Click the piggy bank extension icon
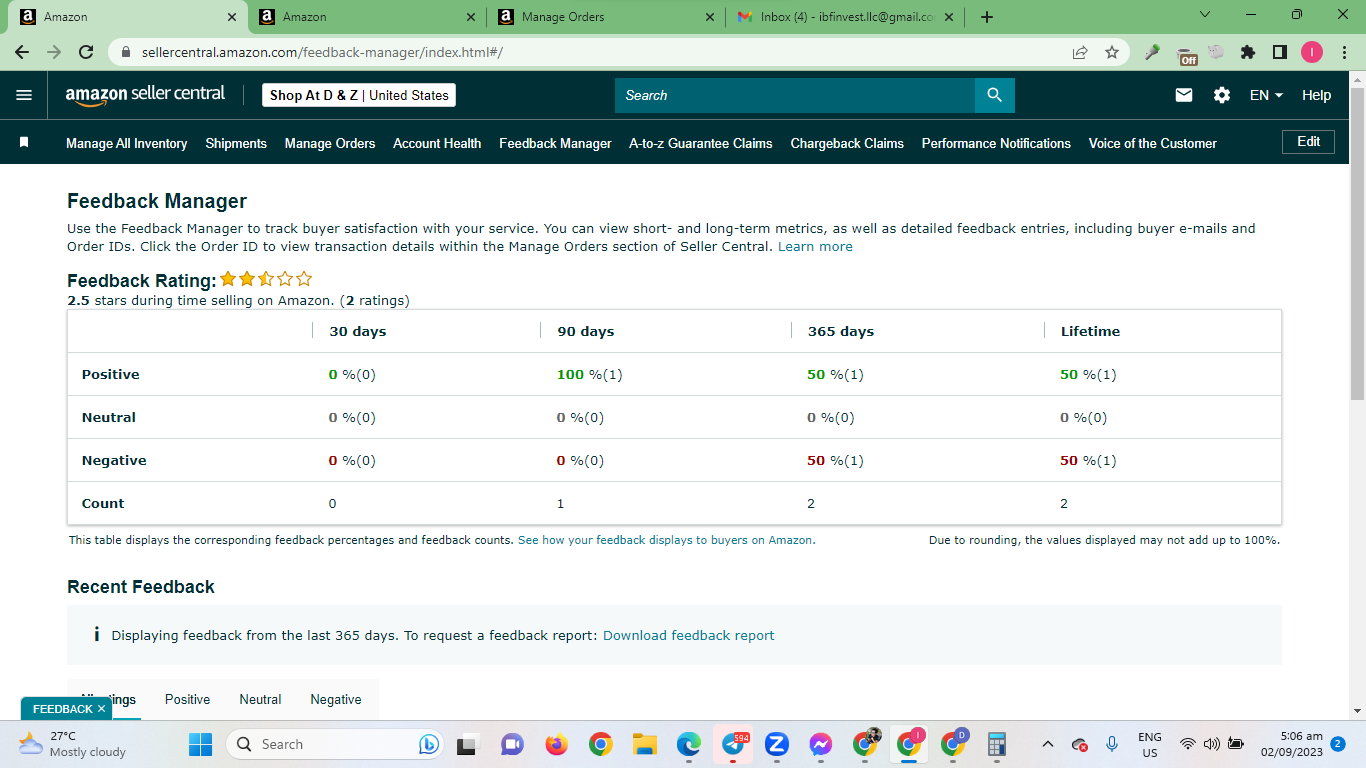The width and height of the screenshot is (1366, 768). click(x=1216, y=52)
